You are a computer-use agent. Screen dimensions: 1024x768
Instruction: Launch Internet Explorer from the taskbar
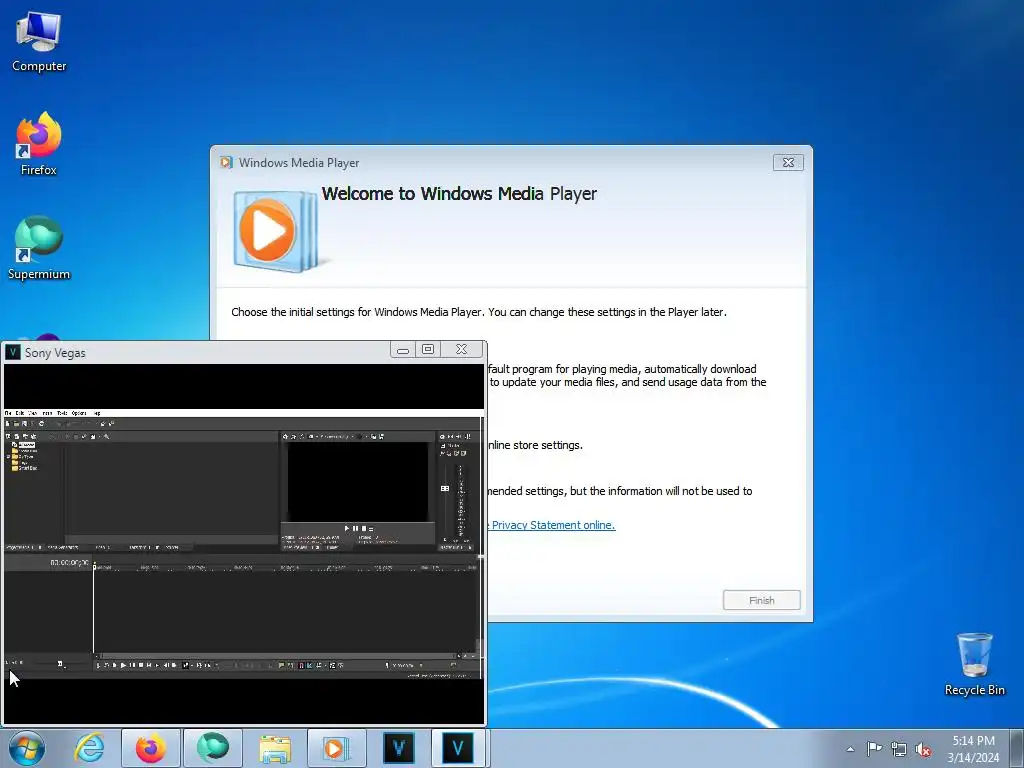[89, 748]
